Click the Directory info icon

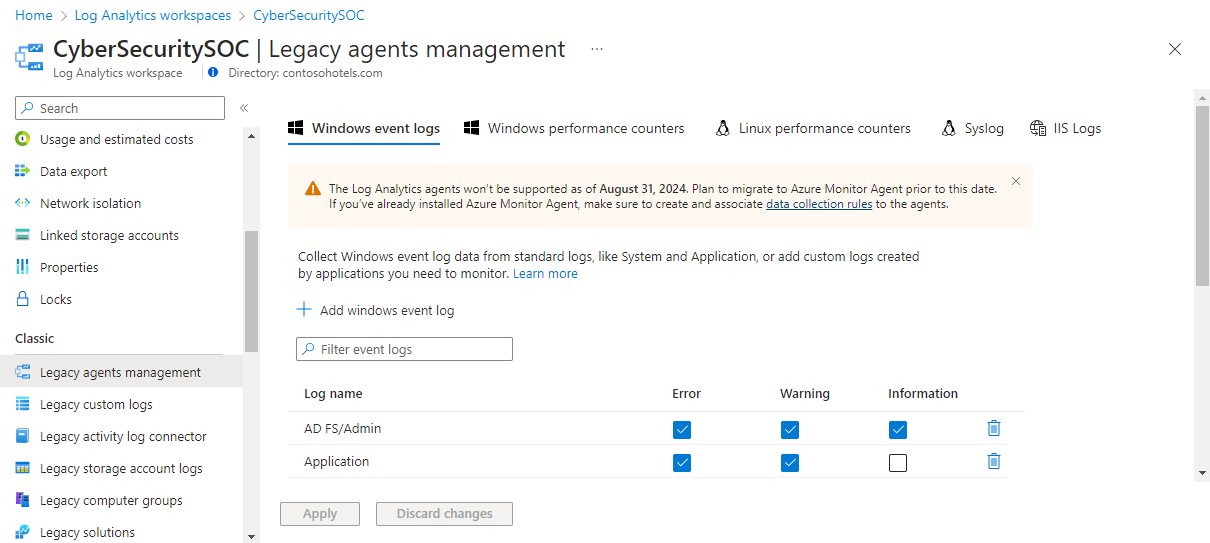point(212,73)
